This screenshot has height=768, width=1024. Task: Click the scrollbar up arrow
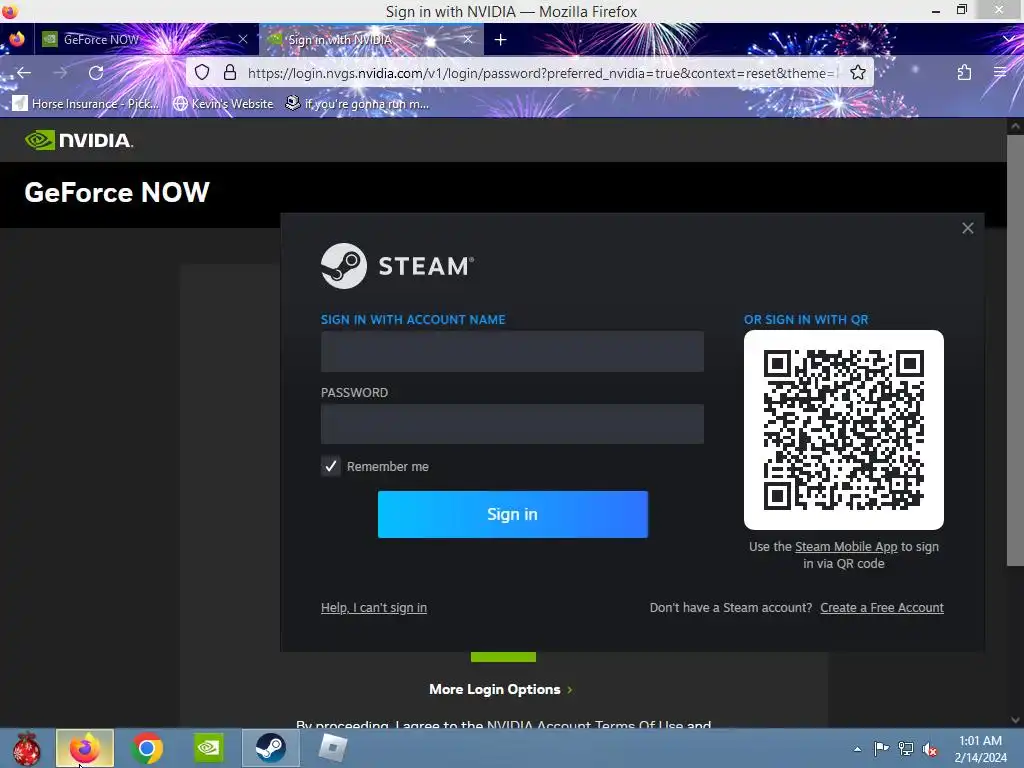tap(1015, 125)
